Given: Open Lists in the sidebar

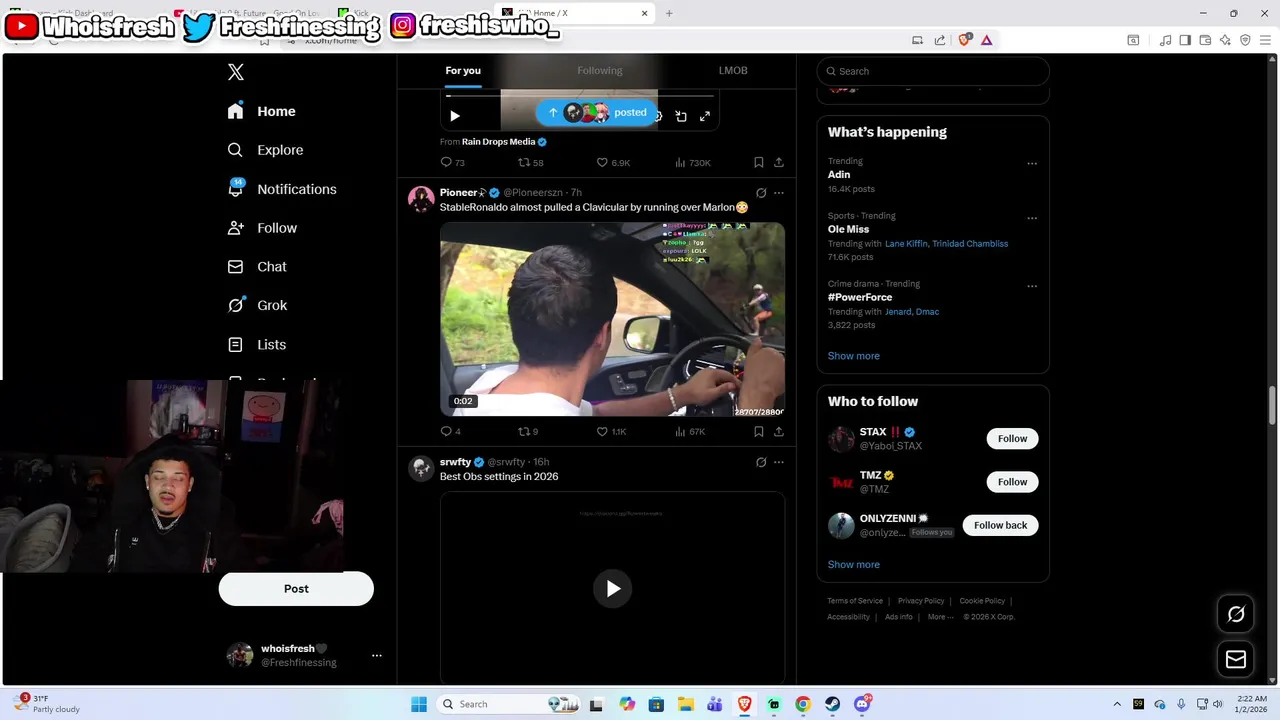Looking at the screenshot, I should (257, 344).
